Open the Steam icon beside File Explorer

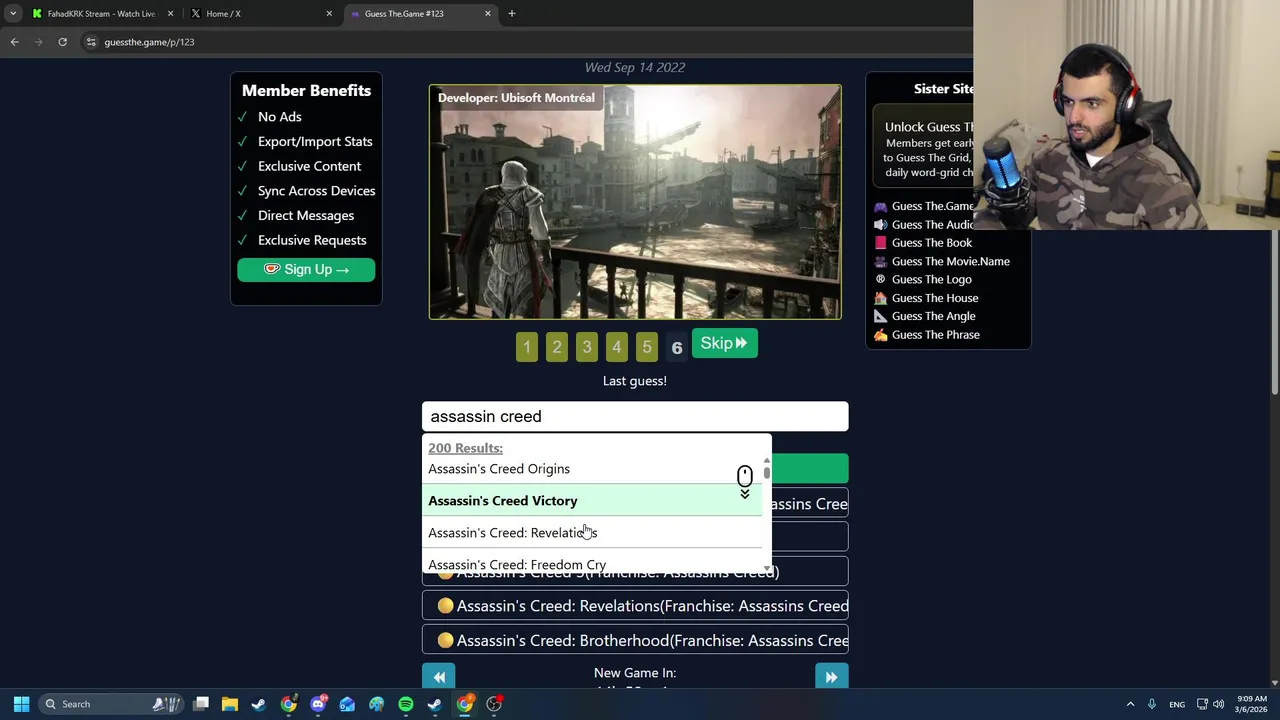pyautogui.click(x=259, y=704)
